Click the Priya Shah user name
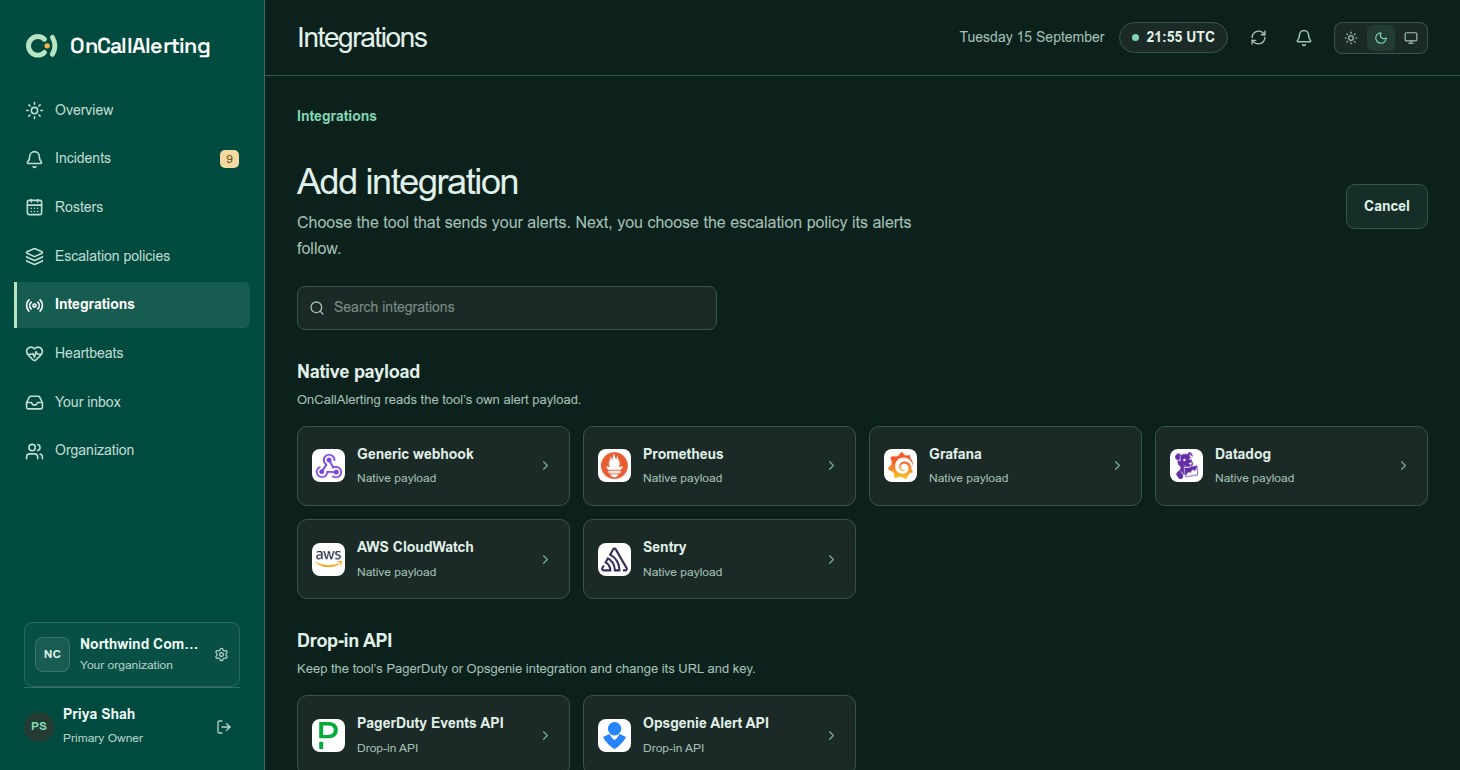1460x770 pixels. click(x=99, y=714)
